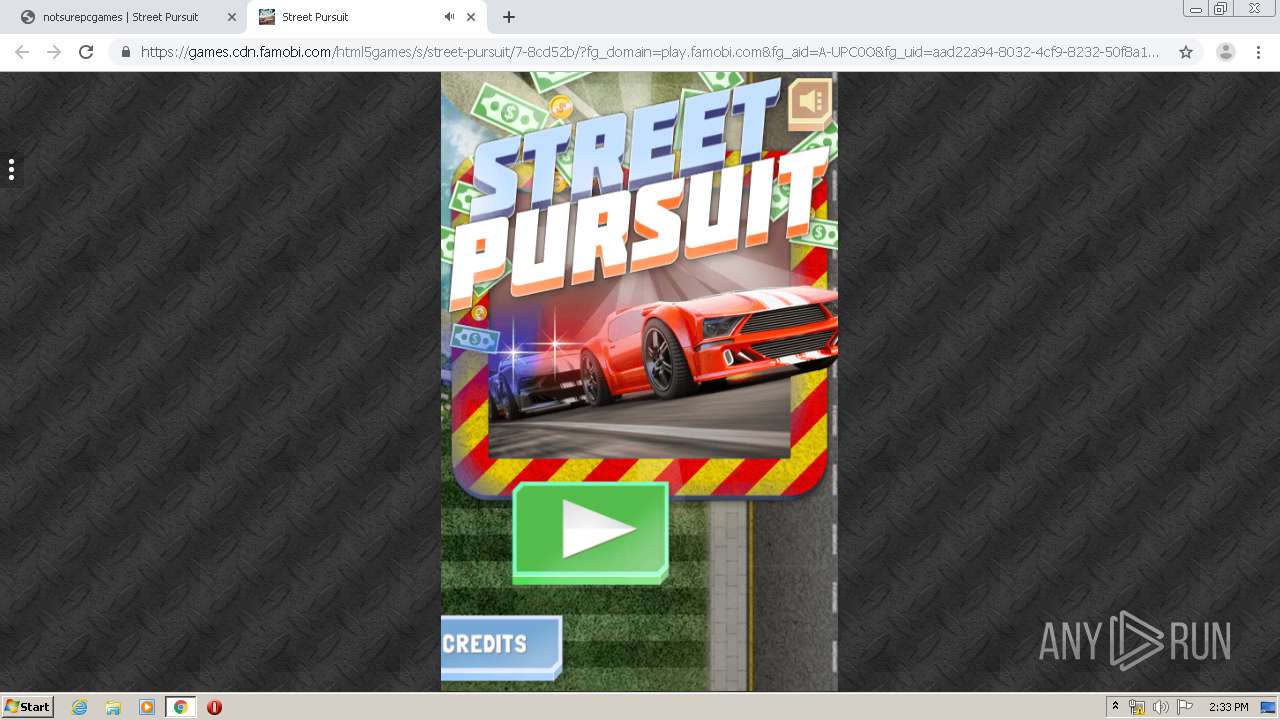This screenshot has height=720, width=1280.
Task: Open the Windows Start menu
Action: tap(28, 707)
